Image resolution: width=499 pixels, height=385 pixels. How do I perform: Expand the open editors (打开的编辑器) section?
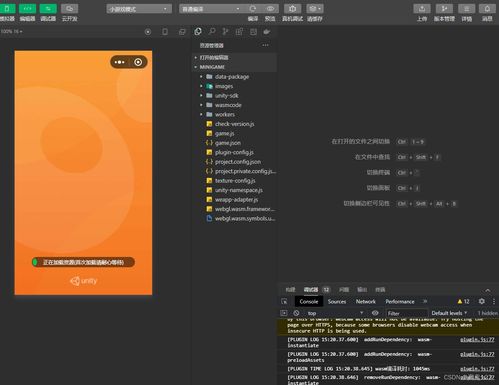point(235,57)
